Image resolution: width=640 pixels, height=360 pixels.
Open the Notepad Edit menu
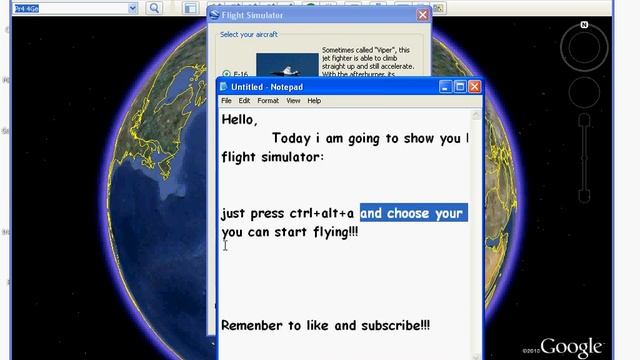coord(244,101)
